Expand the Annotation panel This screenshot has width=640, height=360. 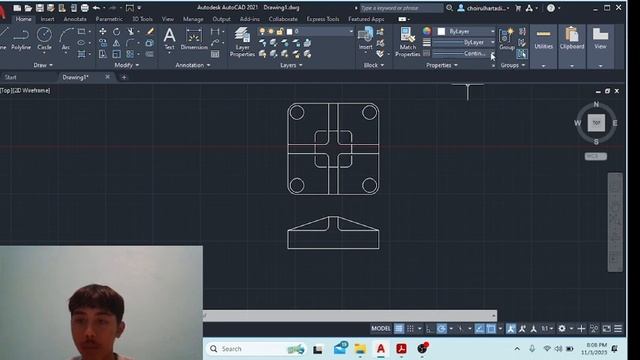[x=193, y=65]
